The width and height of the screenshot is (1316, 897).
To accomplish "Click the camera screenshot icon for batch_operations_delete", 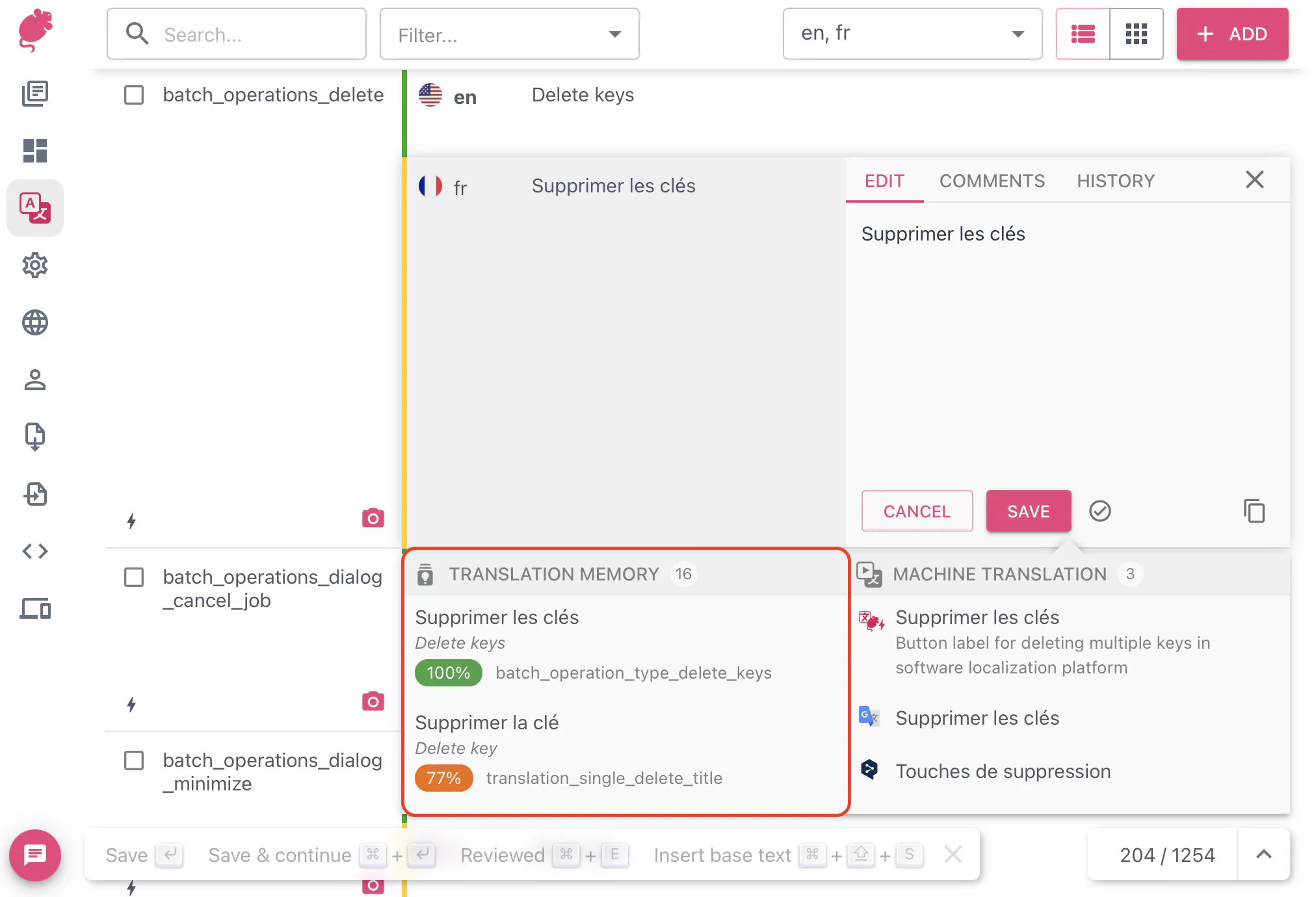I will pyautogui.click(x=373, y=518).
